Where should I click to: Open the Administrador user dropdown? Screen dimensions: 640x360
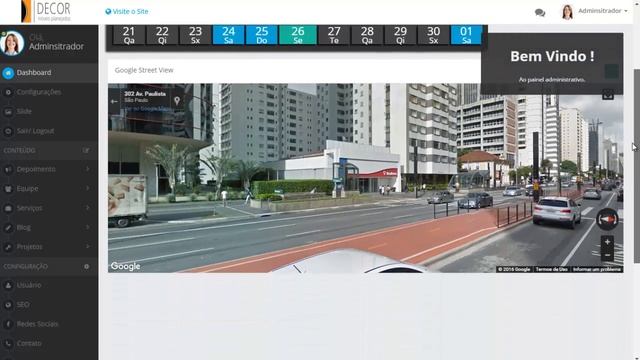(602, 11)
